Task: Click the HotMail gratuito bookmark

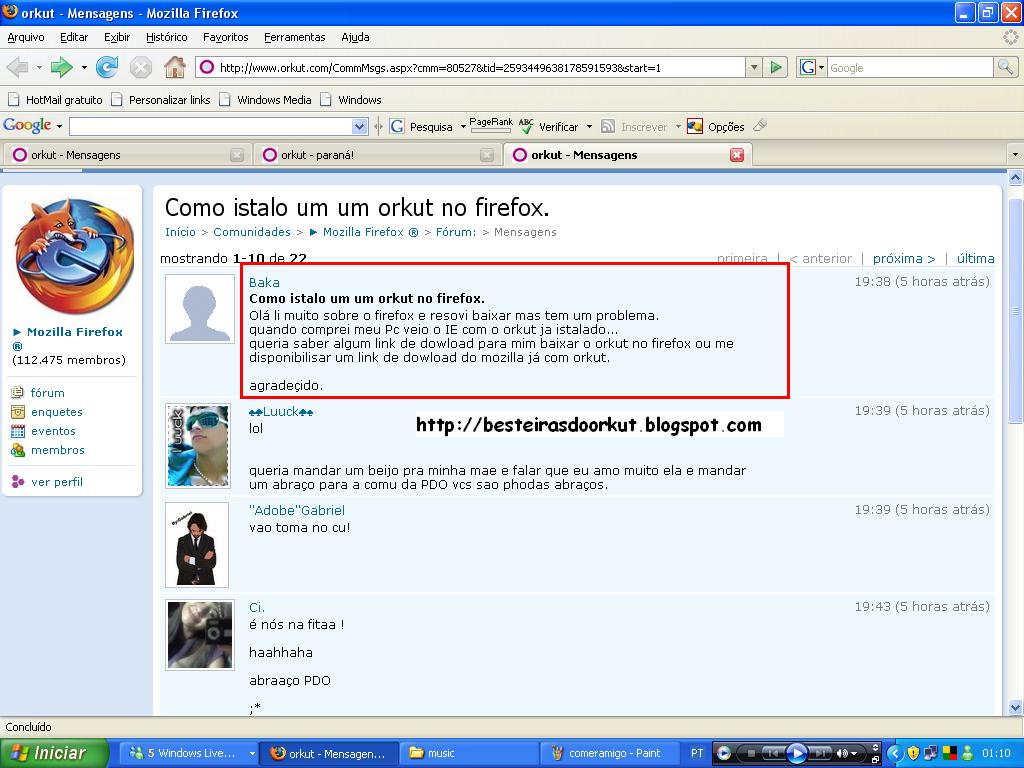Action: 55,100
